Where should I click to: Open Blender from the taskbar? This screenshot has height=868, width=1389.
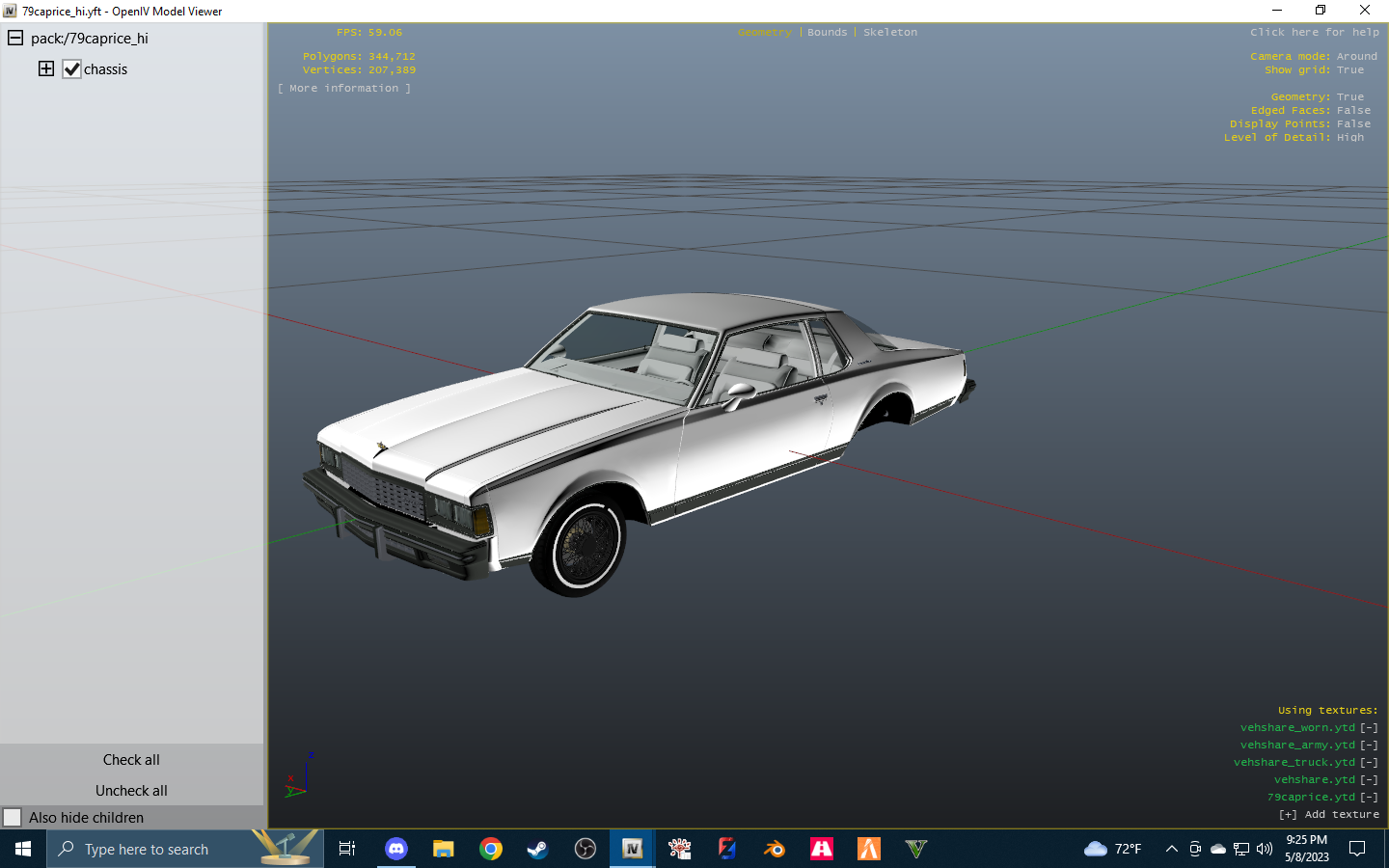click(774, 849)
